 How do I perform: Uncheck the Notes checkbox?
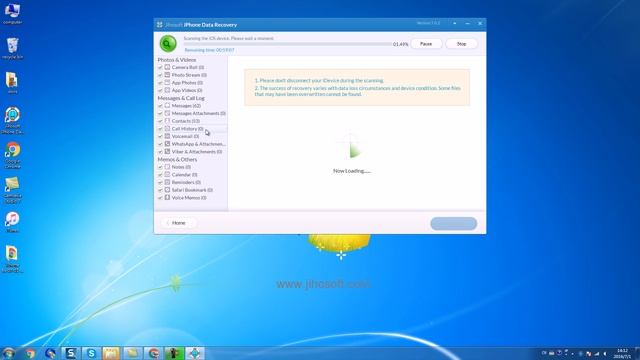(160, 167)
